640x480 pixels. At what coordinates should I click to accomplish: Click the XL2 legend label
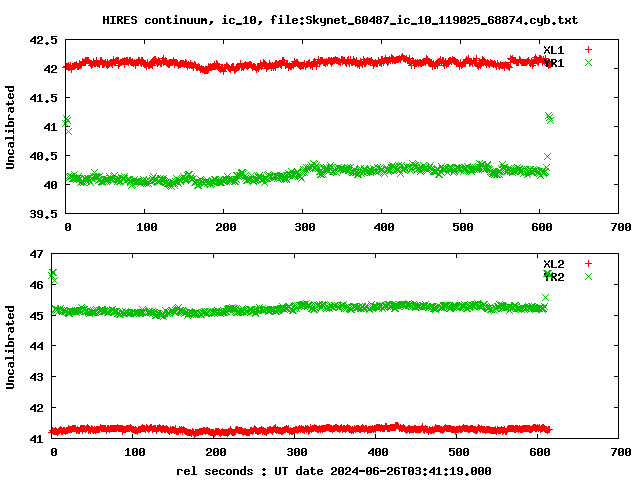click(553, 264)
